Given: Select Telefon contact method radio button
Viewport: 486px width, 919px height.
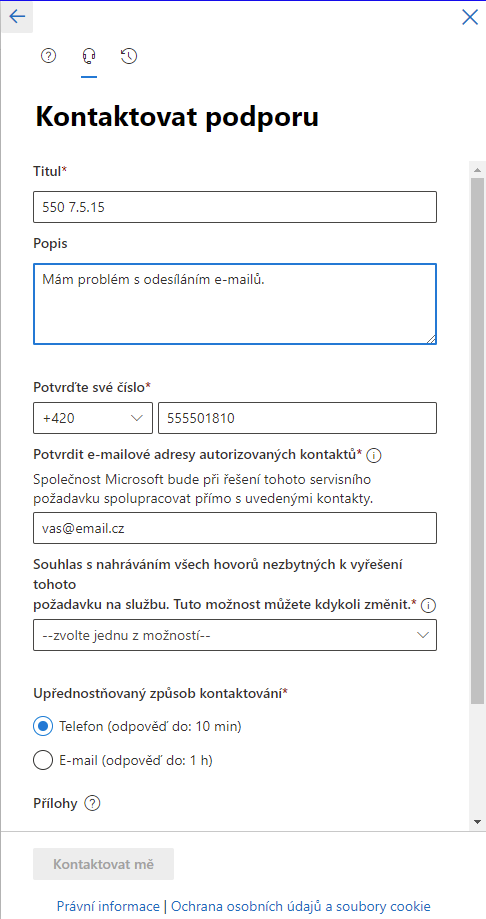Looking at the screenshot, I should [x=43, y=726].
